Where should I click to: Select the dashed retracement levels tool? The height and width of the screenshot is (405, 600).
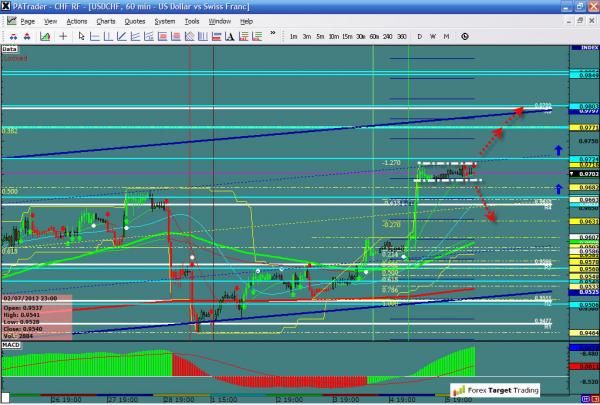pos(148,37)
